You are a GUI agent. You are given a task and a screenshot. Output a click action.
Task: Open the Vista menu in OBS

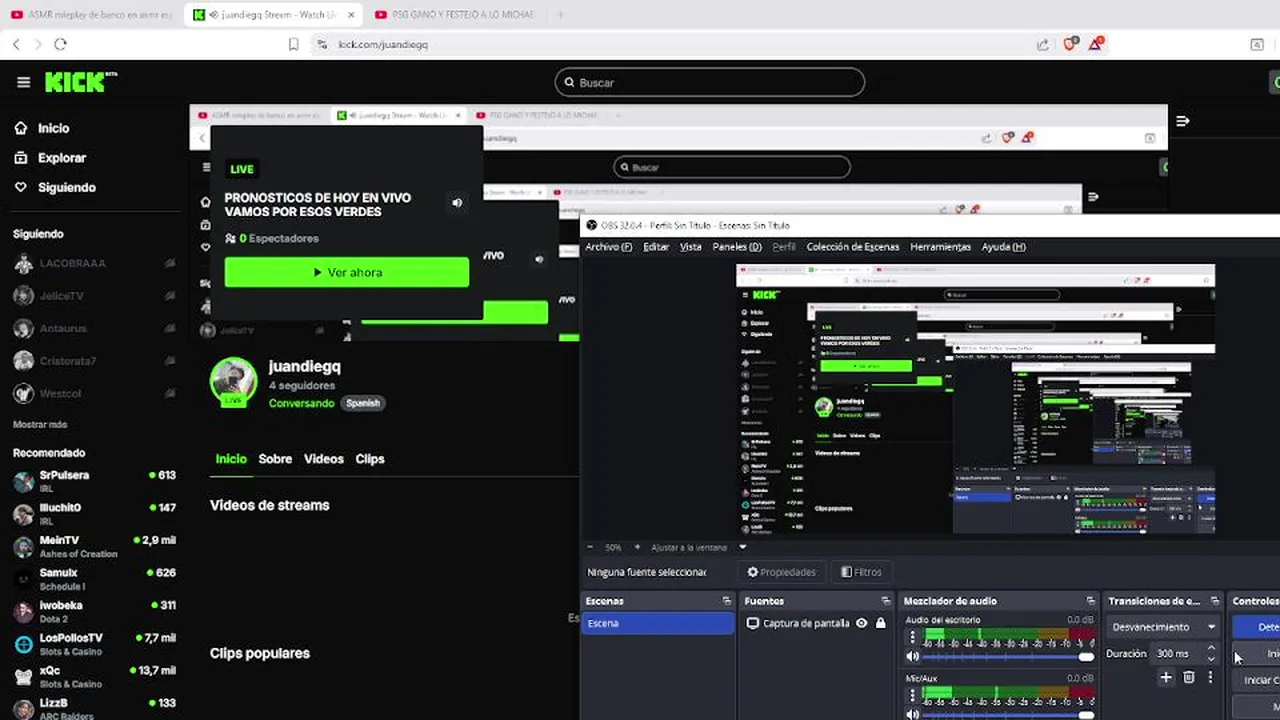(690, 247)
